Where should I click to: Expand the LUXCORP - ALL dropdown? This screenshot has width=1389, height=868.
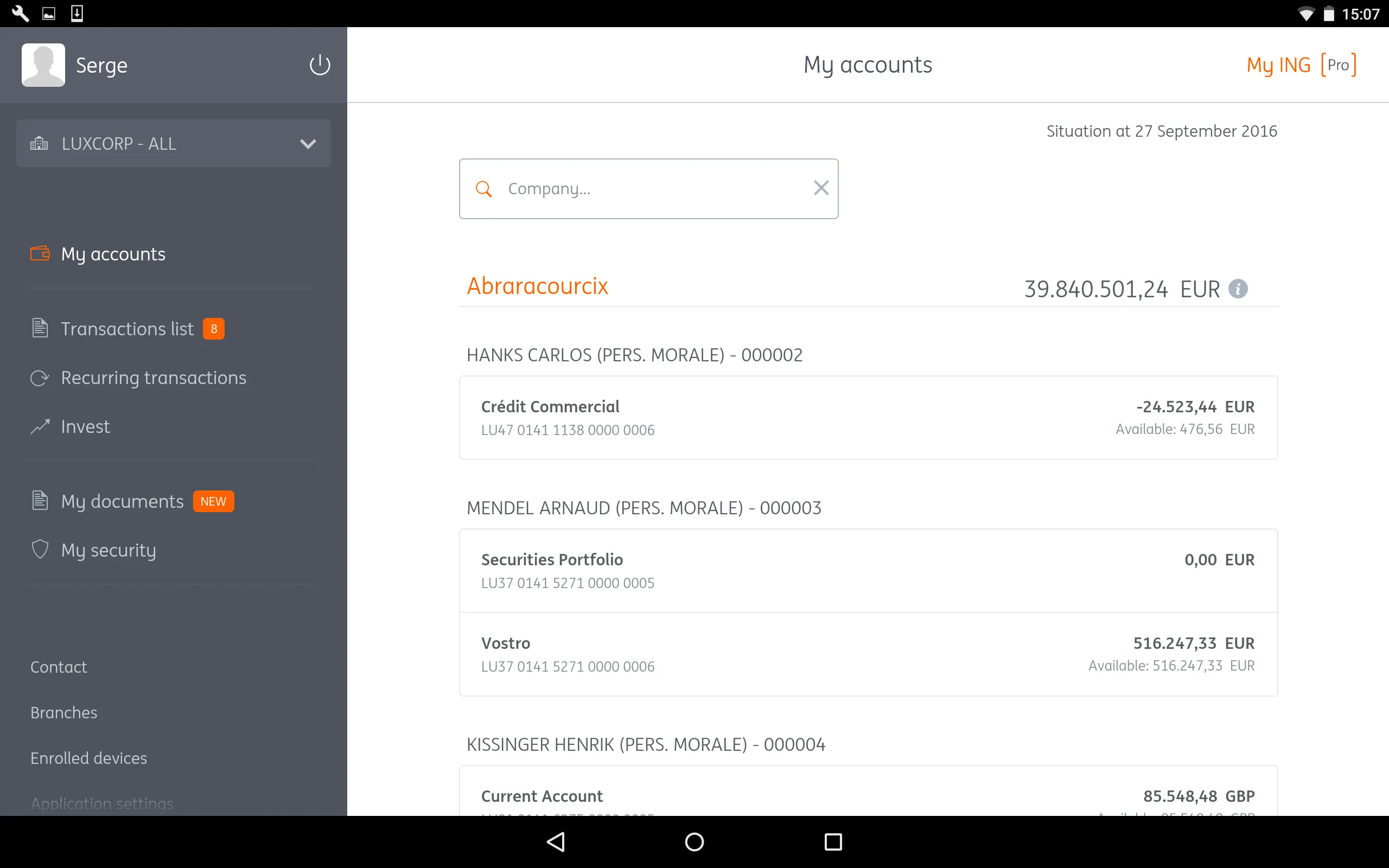(x=174, y=143)
